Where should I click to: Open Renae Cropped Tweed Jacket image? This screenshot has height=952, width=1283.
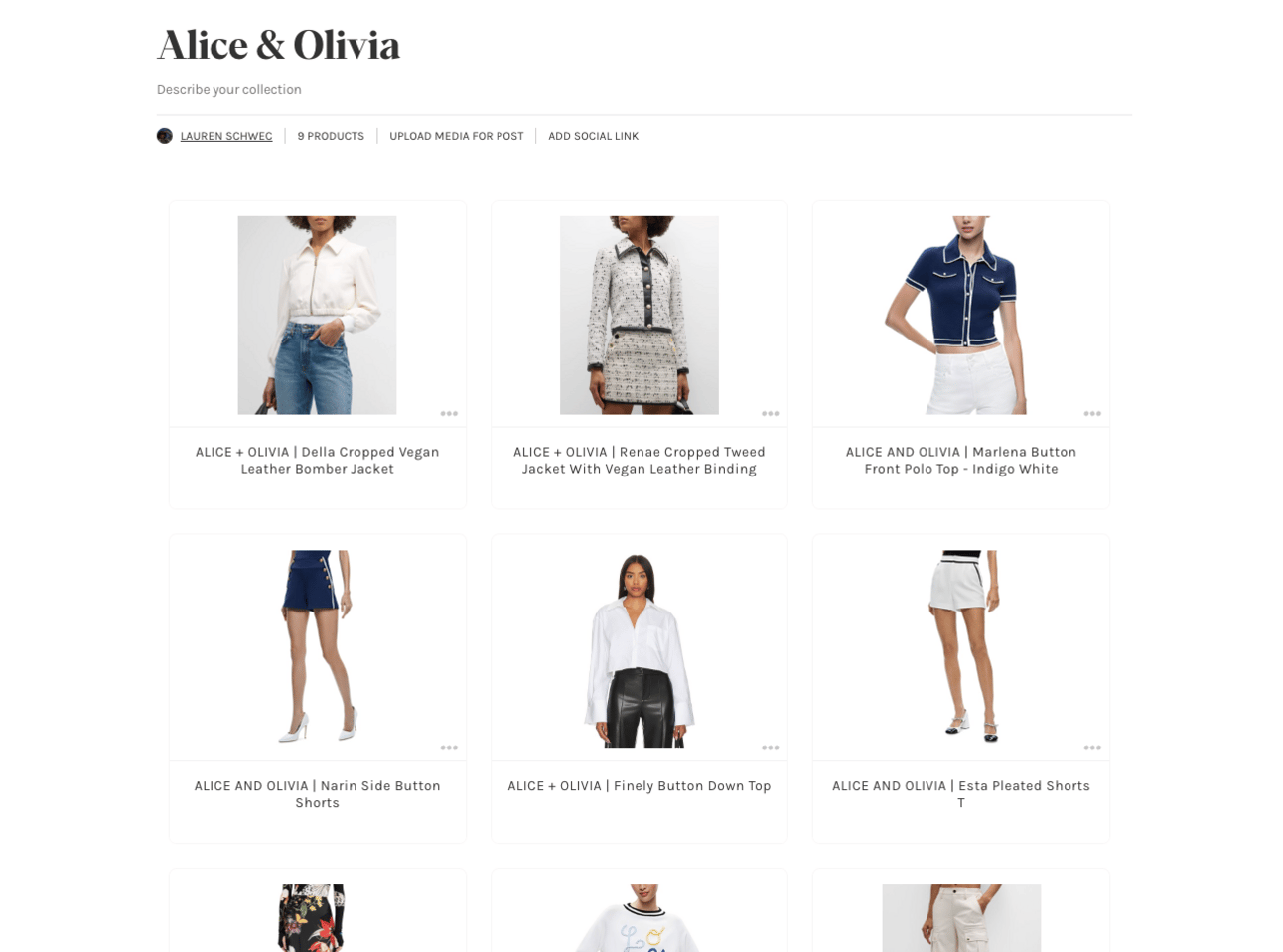point(640,316)
